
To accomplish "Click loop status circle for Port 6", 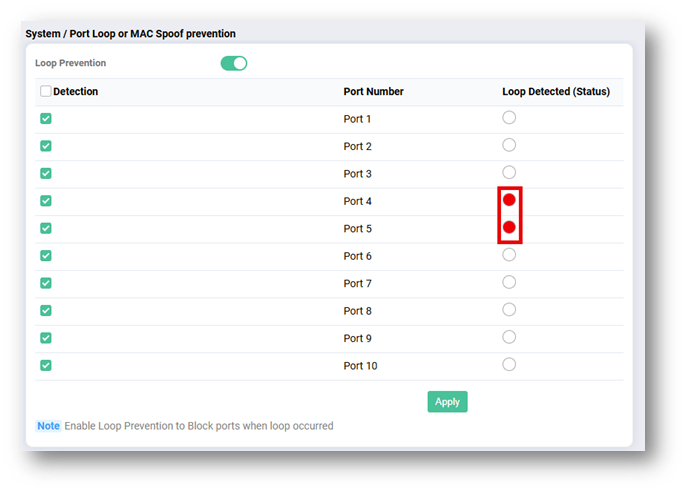I will 509,255.
